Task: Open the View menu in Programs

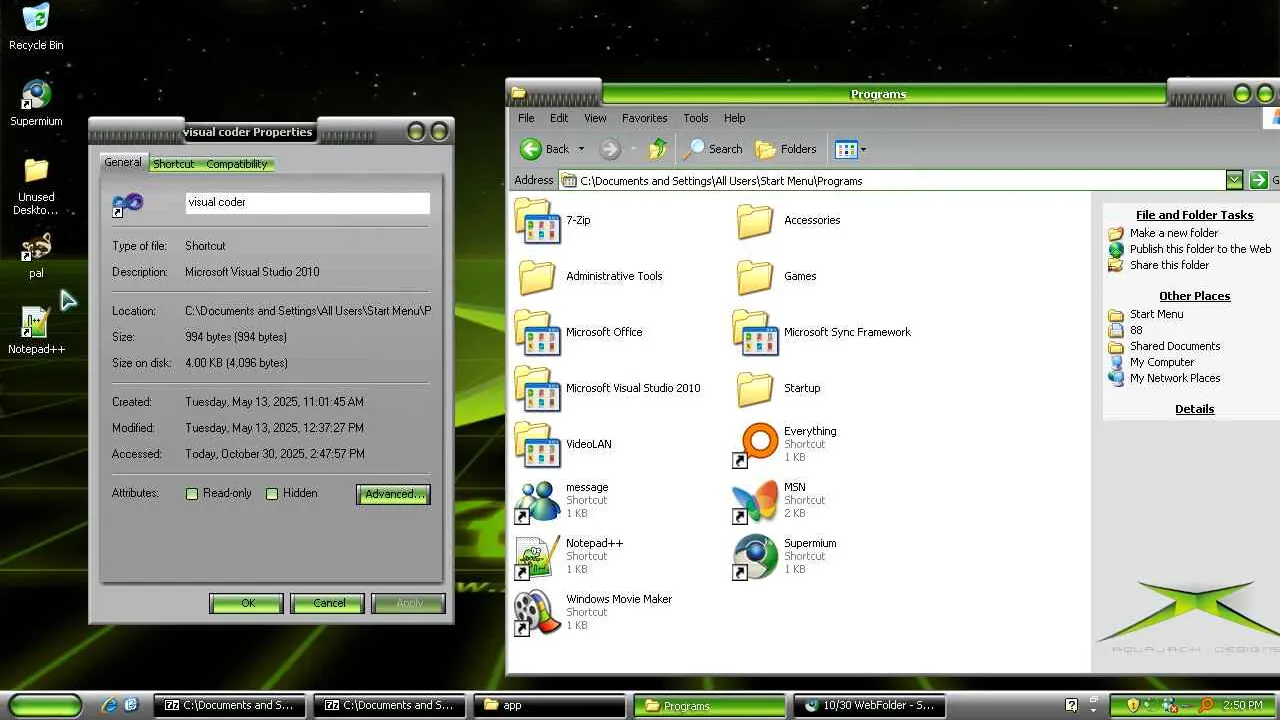Action: [595, 118]
